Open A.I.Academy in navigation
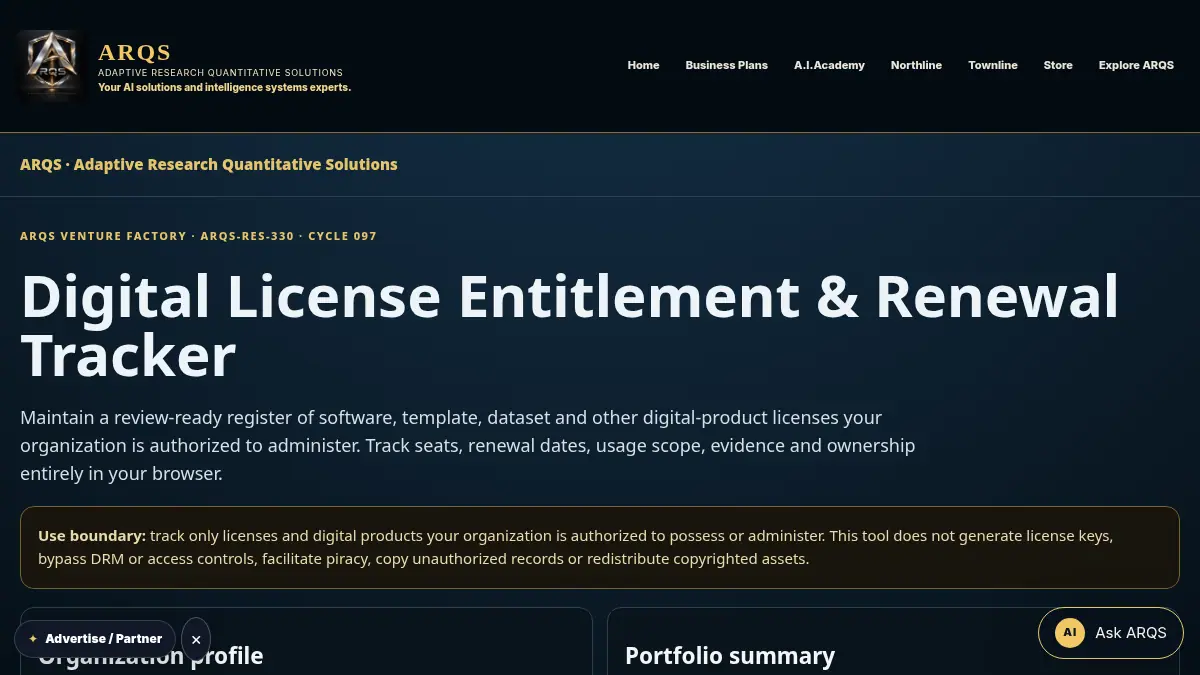The height and width of the screenshot is (675, 1200). 829,65
